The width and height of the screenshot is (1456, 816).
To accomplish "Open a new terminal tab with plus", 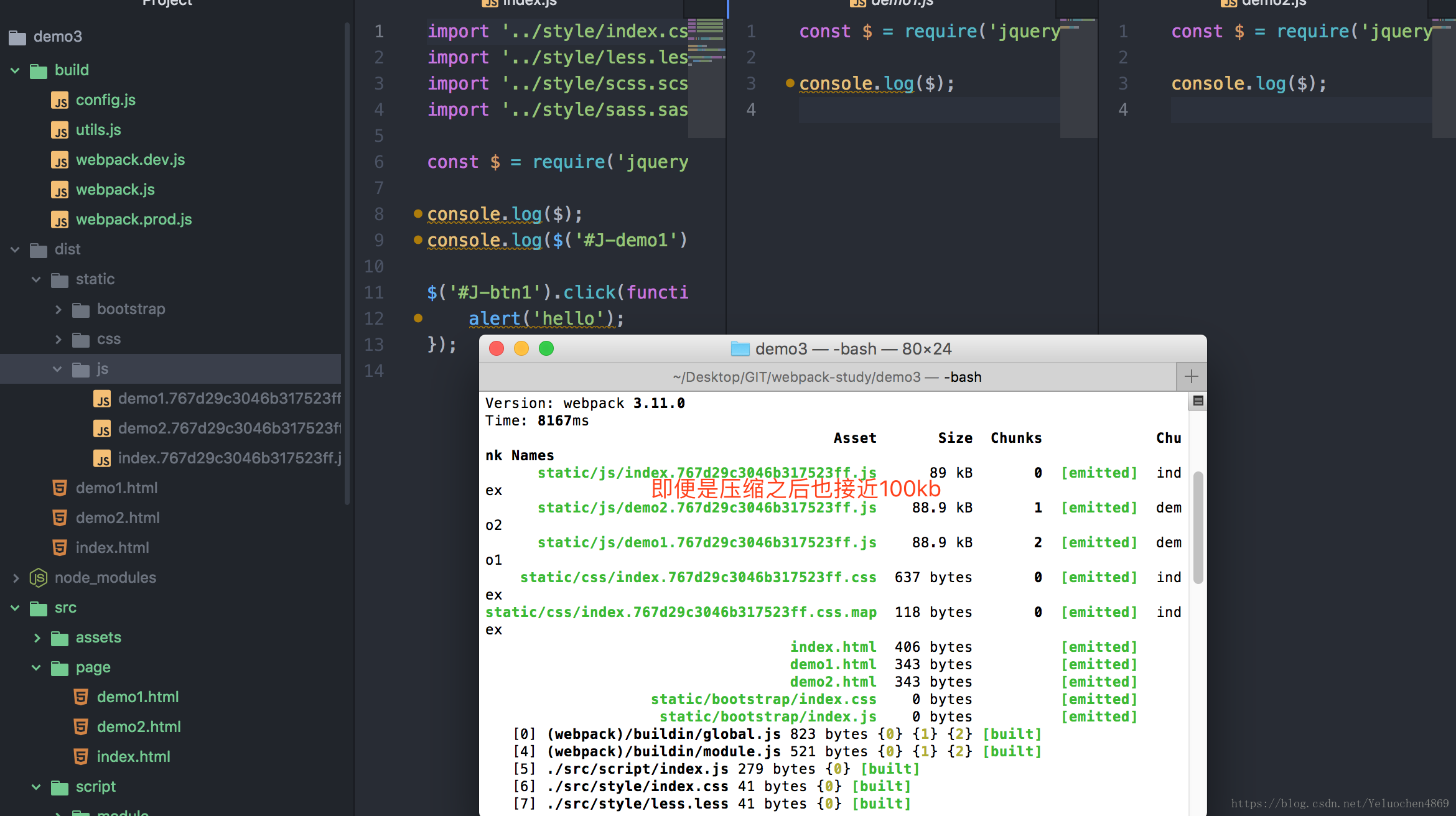I will 1191,376.
